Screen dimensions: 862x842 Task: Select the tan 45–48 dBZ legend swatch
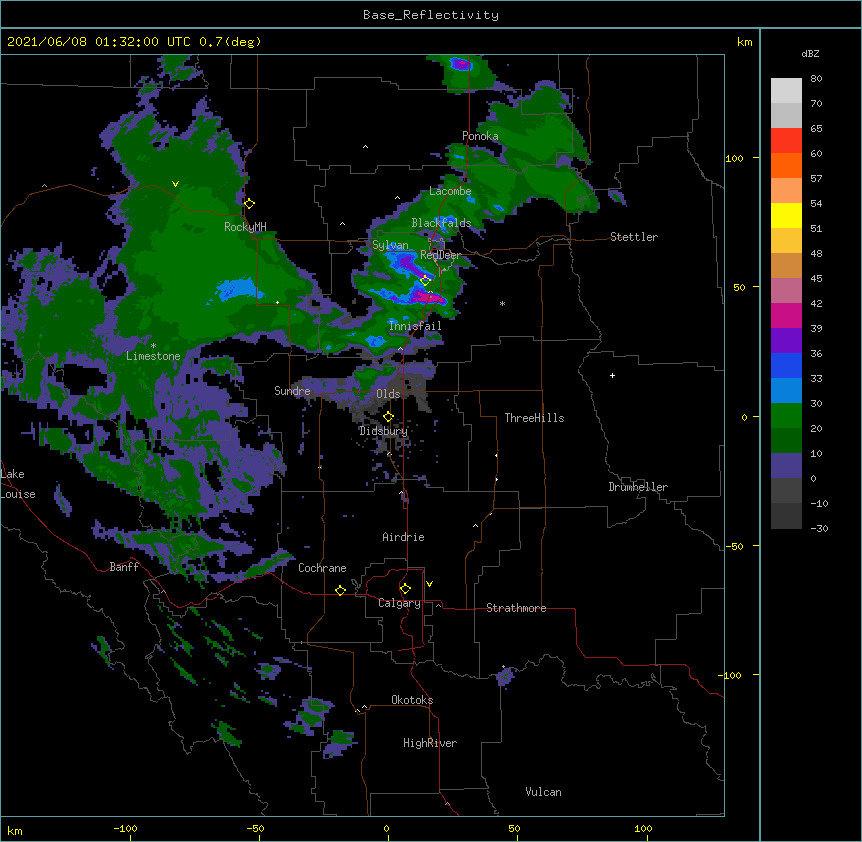786,265
